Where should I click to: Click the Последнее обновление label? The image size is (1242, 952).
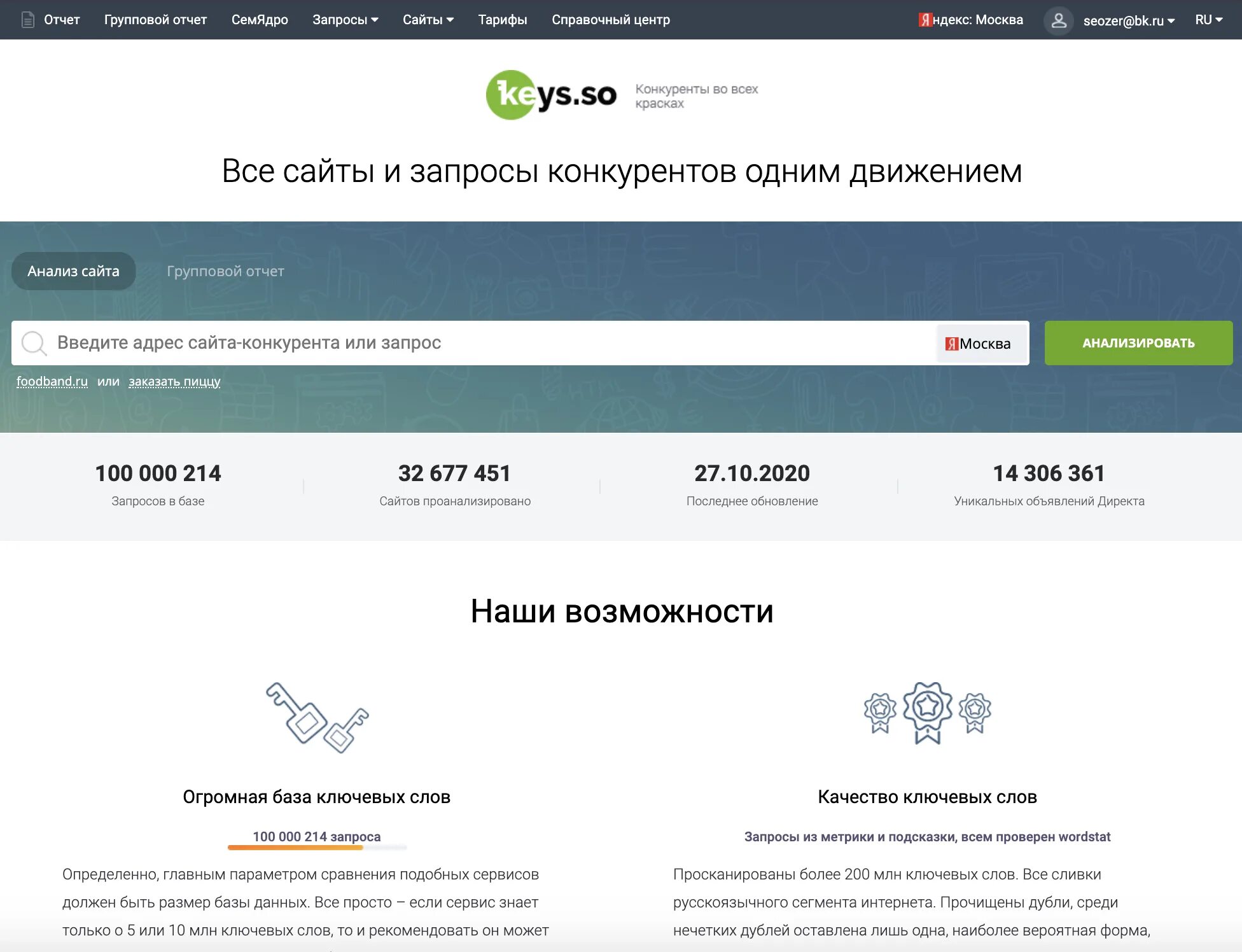coord(752,501)
